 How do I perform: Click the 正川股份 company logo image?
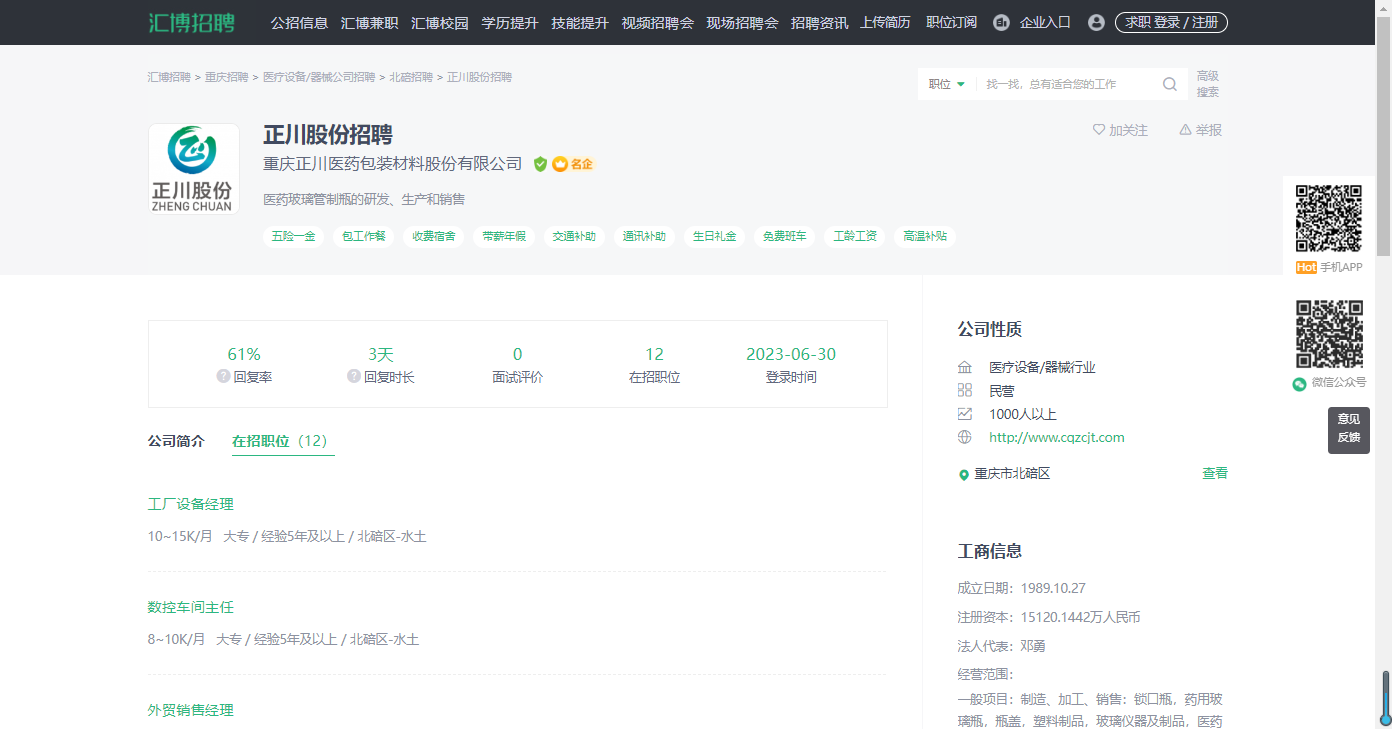(194, 169)
